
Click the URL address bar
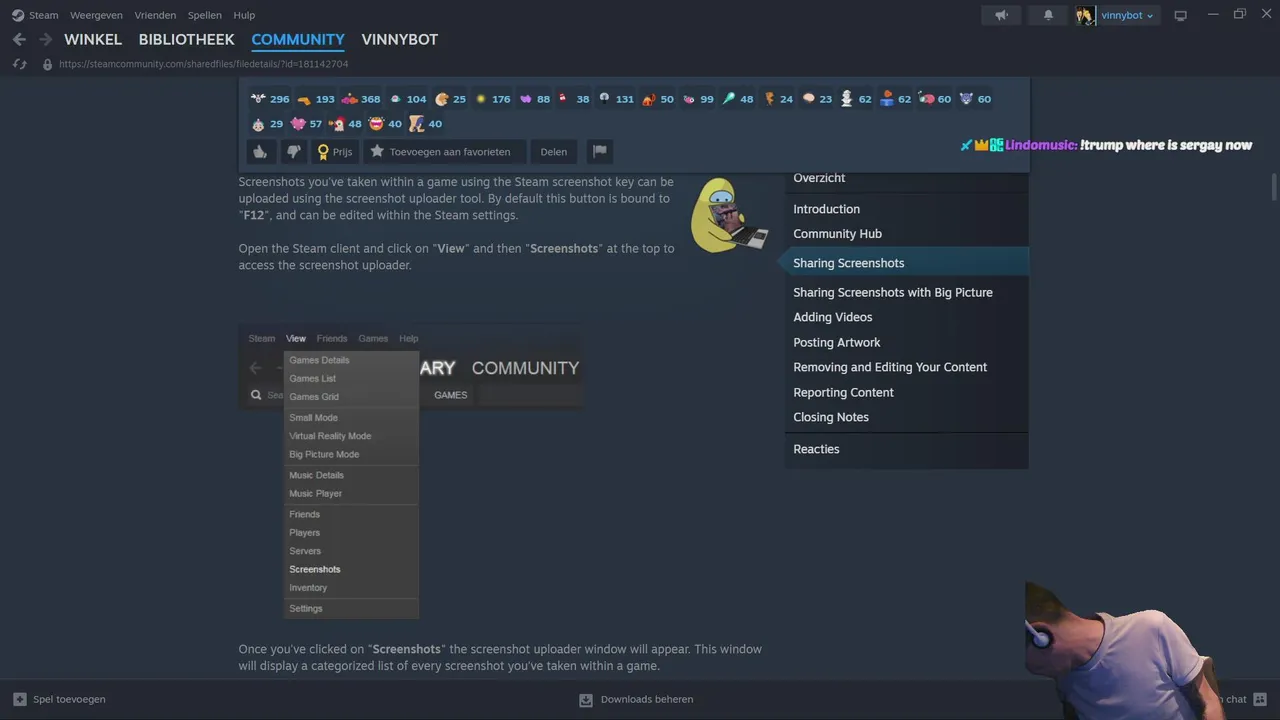(203, 64)
